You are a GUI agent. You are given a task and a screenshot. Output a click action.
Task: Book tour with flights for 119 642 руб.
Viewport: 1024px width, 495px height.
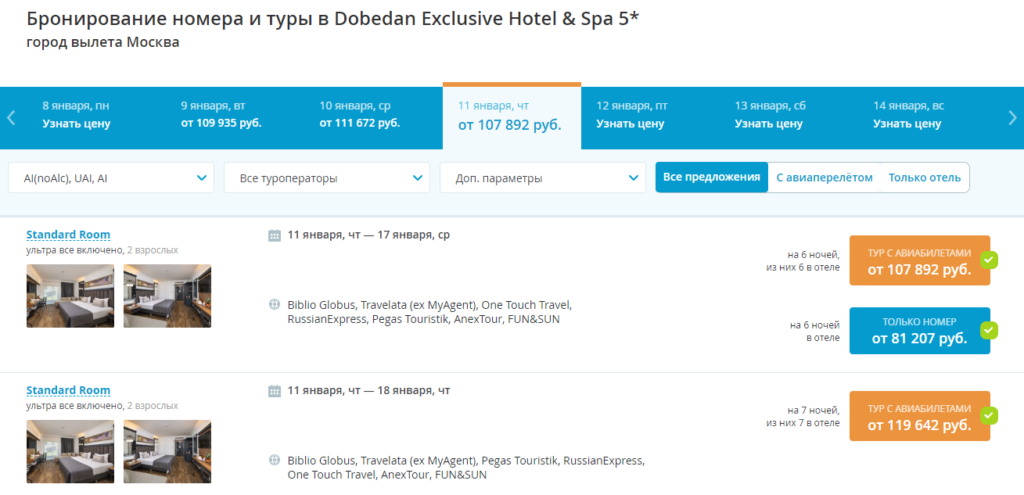coord(918,416)
